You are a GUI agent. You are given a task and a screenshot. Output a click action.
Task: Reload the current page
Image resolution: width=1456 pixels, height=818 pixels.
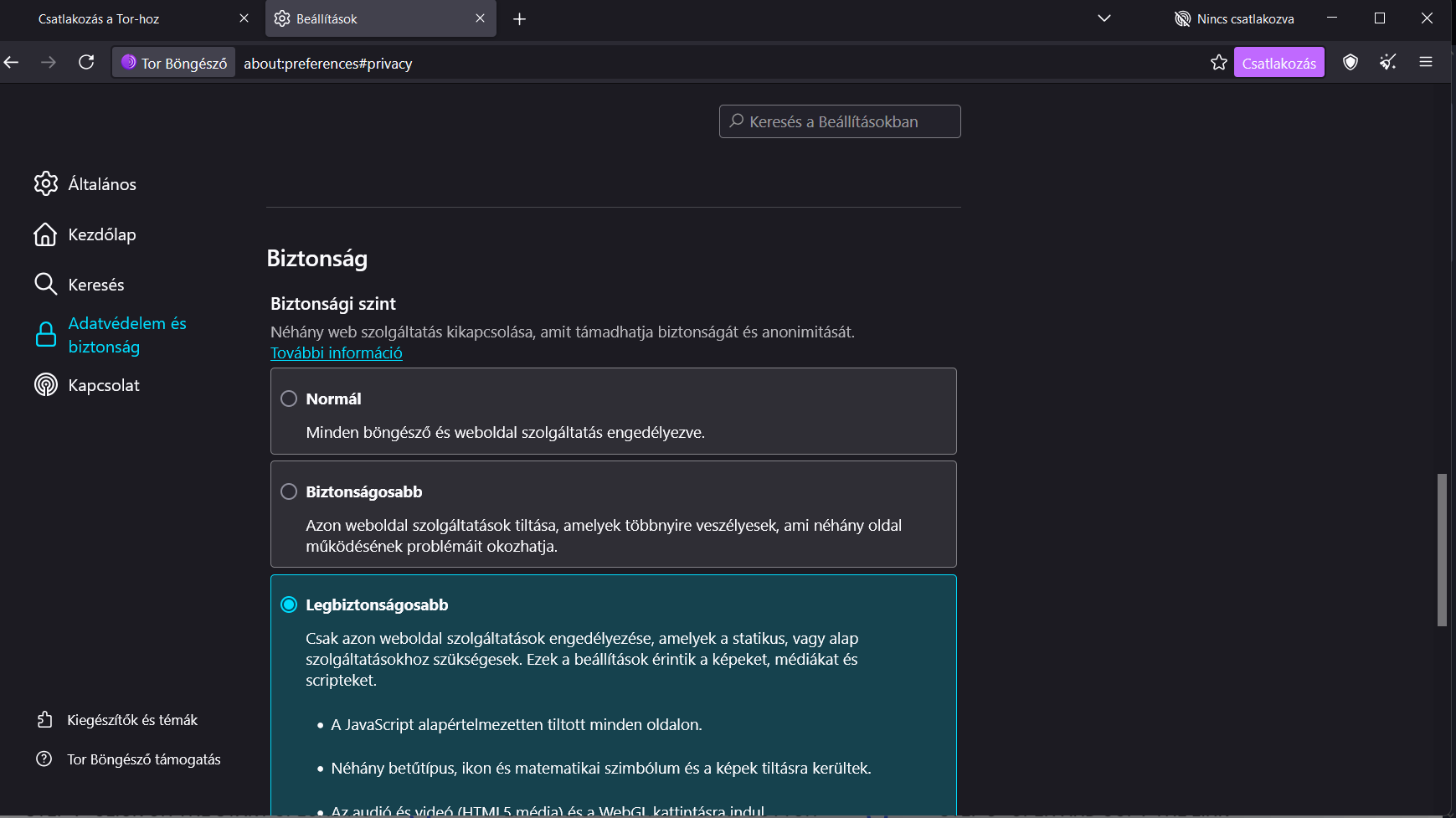[86, 63]
